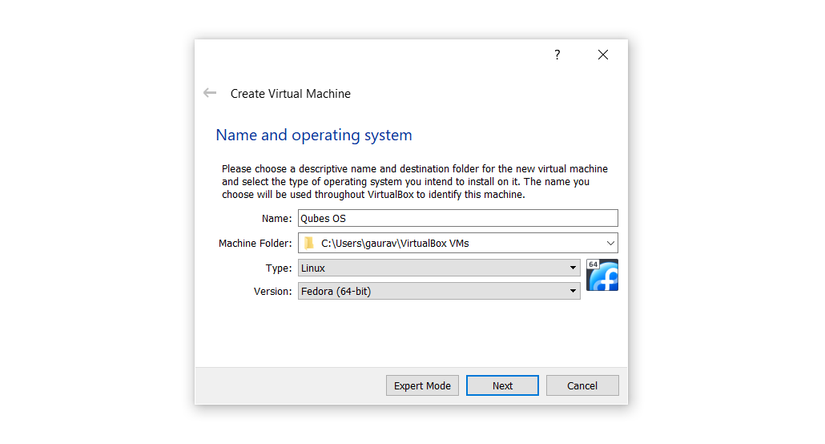Expand the Machine Folder path dropdown
Image resolution: width=825 pixels, height=444 pixels.
[610, 243]
